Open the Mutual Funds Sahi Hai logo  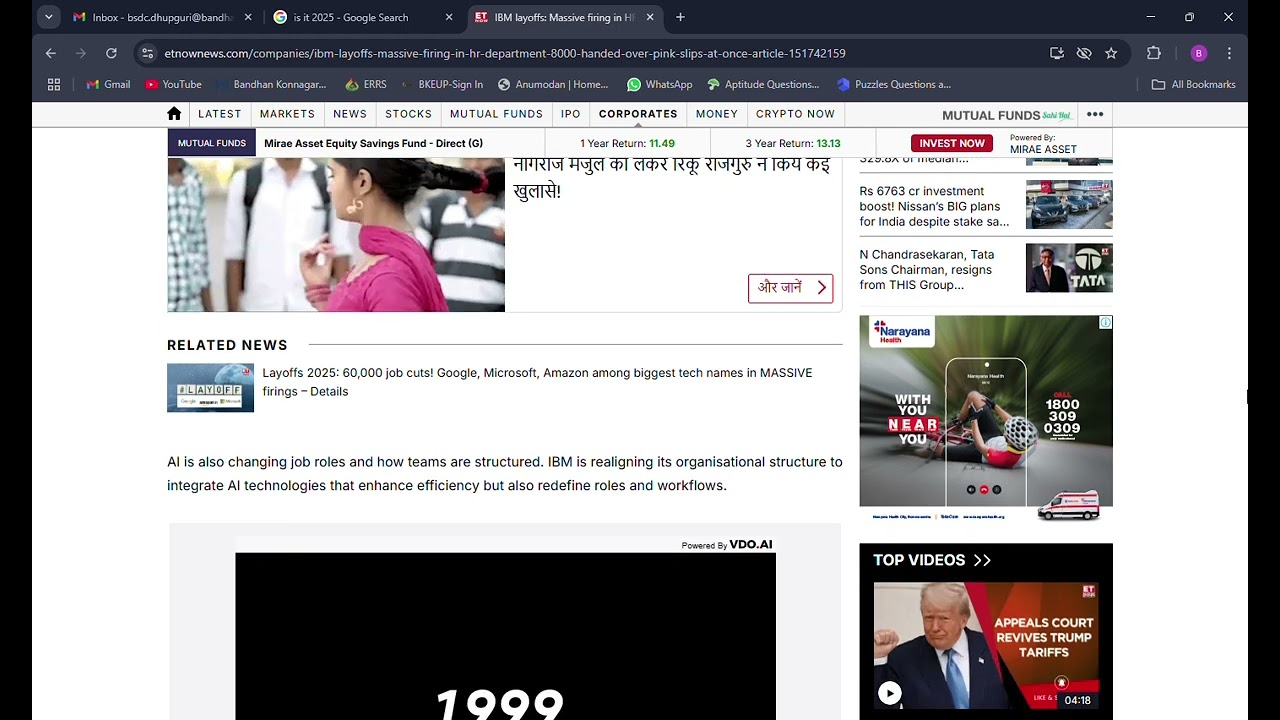click(1006, 115)
